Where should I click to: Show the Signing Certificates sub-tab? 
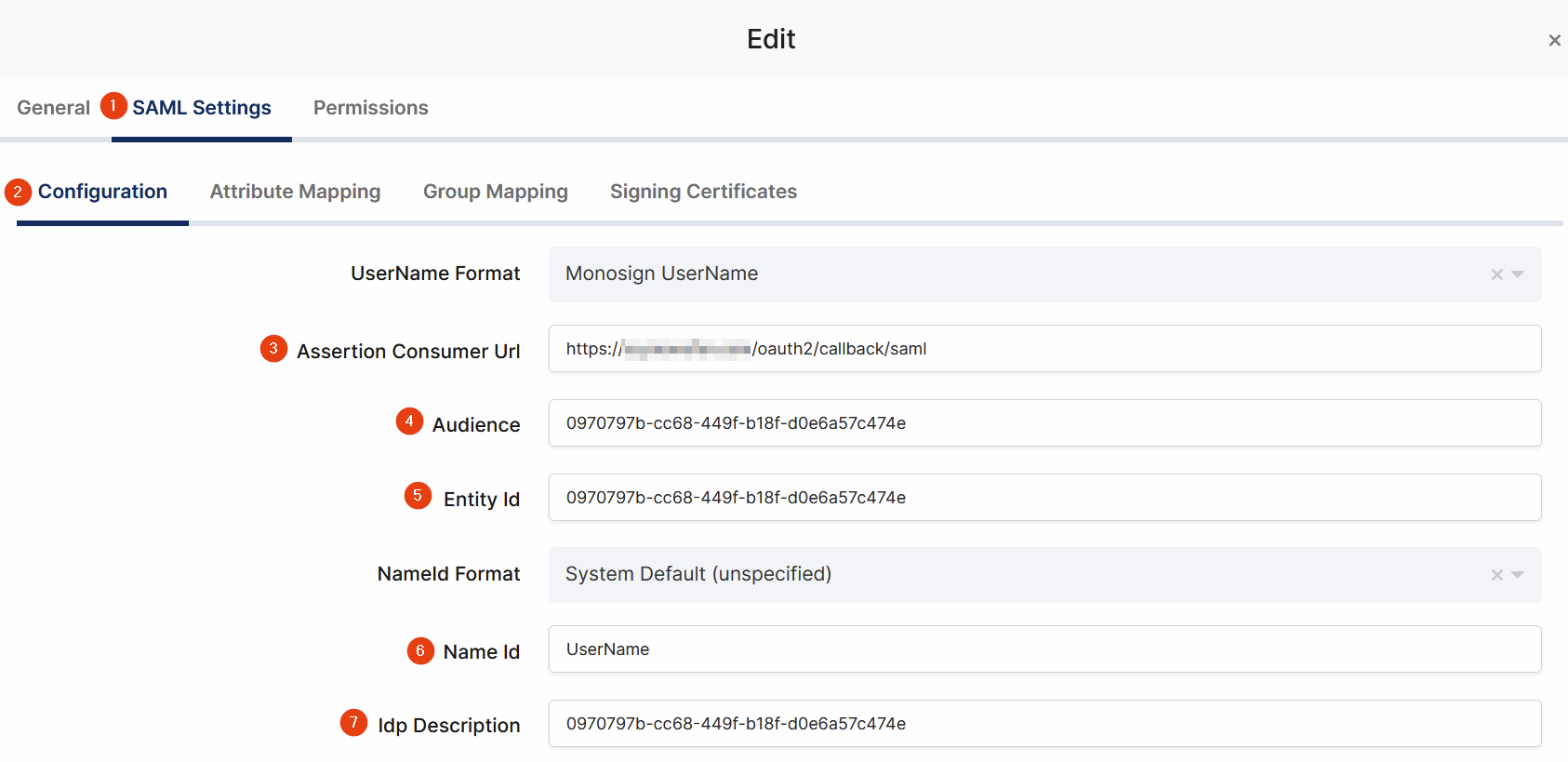(703, 192)
